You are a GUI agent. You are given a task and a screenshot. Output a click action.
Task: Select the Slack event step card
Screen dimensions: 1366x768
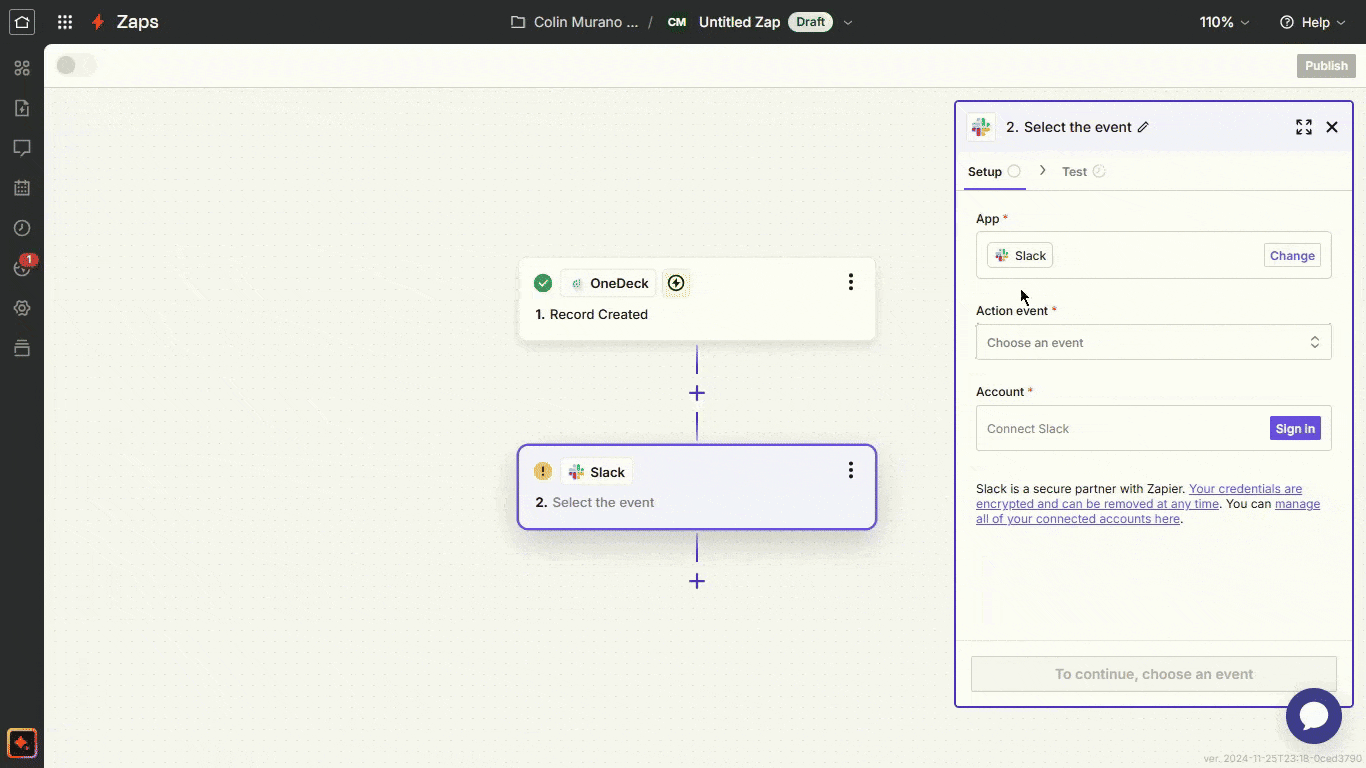[x=697, y=487]
